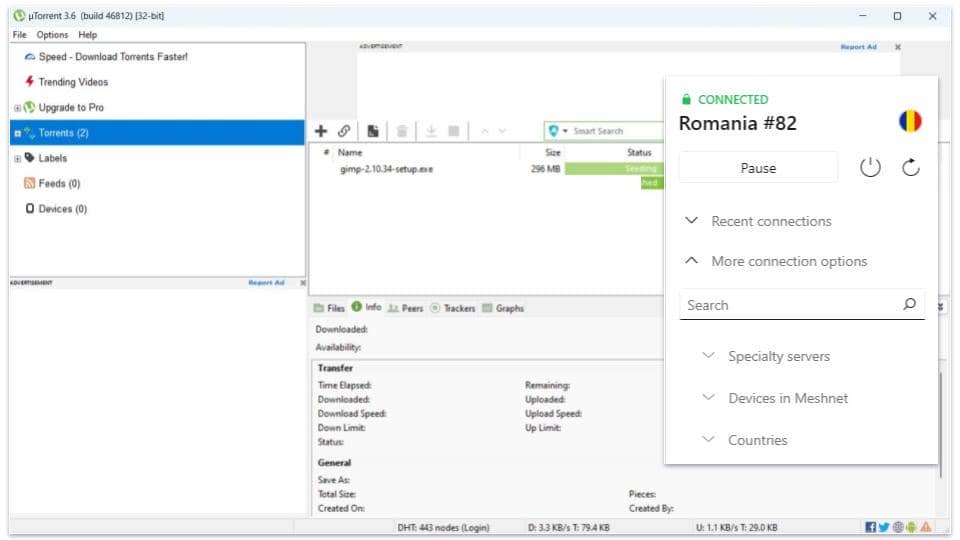Image resolution: width=960 pixels, height=540 pixels.
Task: Move torrent up the queue arrow
Action: (484, 131)
